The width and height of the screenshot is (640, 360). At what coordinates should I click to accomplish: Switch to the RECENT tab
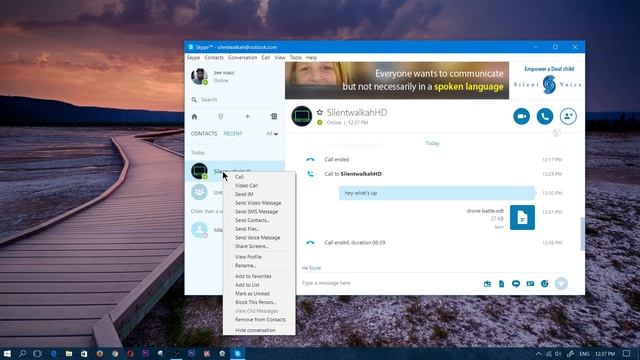click(x=233, y=133)
